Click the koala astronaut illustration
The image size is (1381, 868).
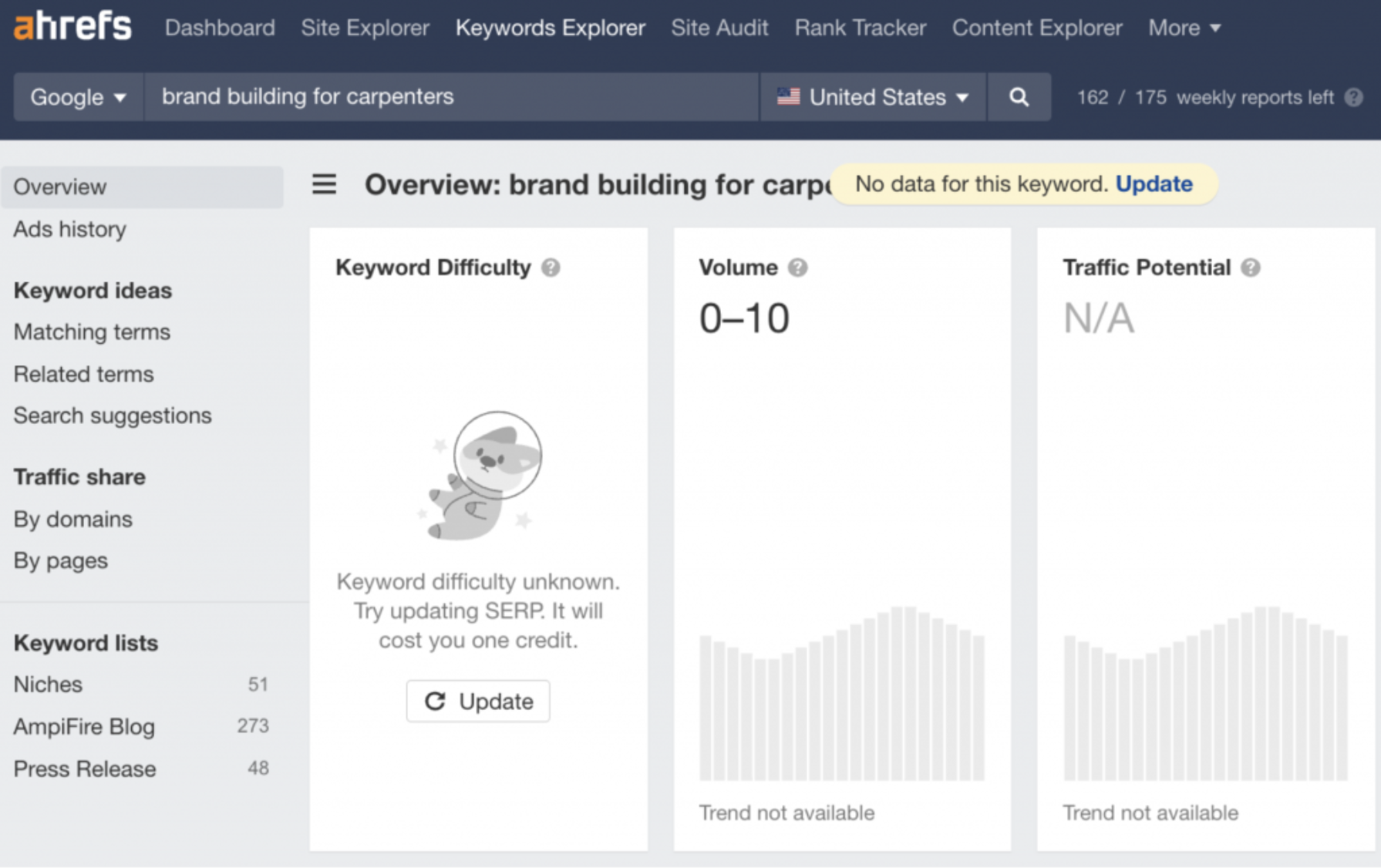point(481,476)
